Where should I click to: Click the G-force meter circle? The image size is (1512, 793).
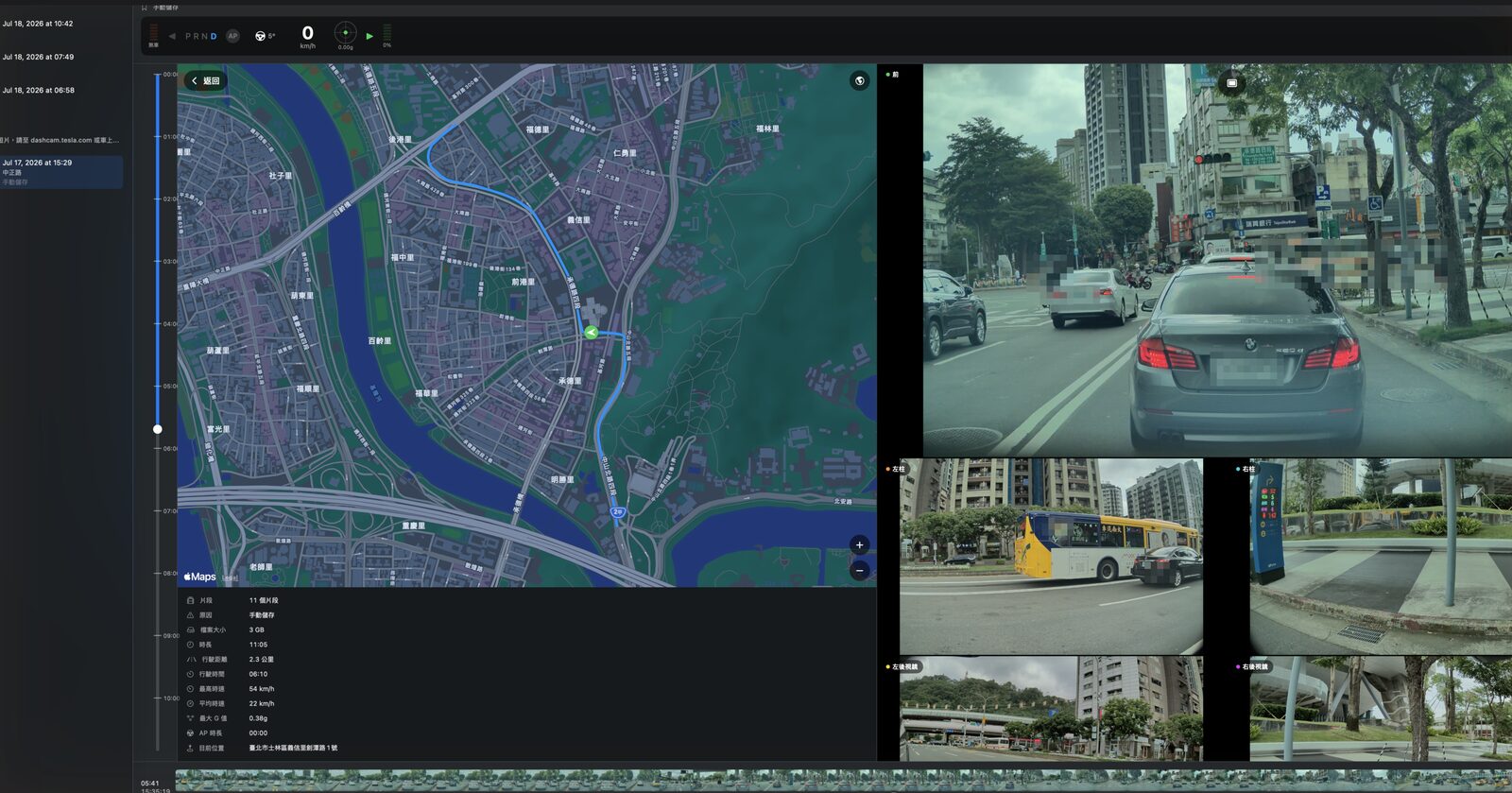pyautogui.click(x=346, y=33)
